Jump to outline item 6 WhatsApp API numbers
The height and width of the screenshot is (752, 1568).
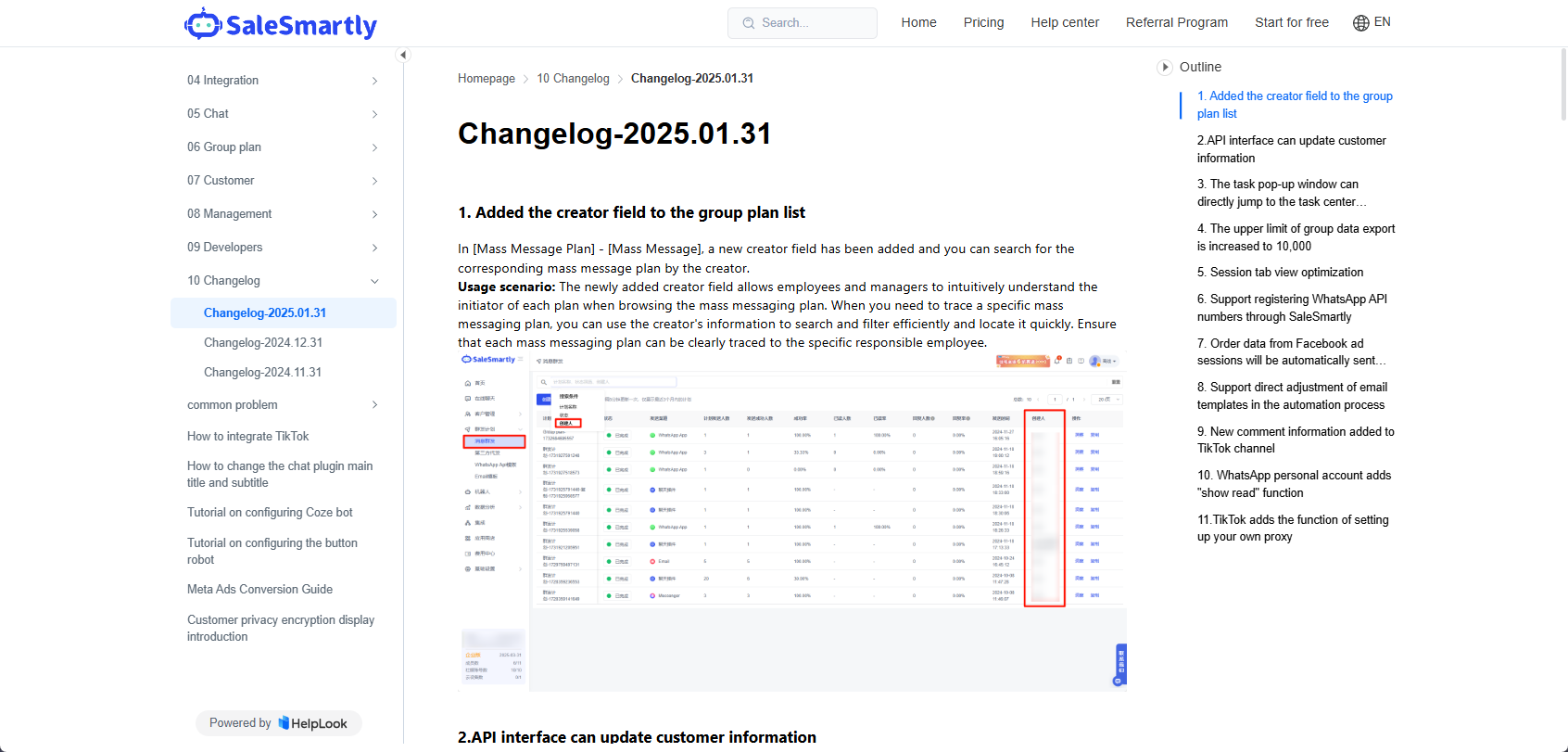[1292, 308]
